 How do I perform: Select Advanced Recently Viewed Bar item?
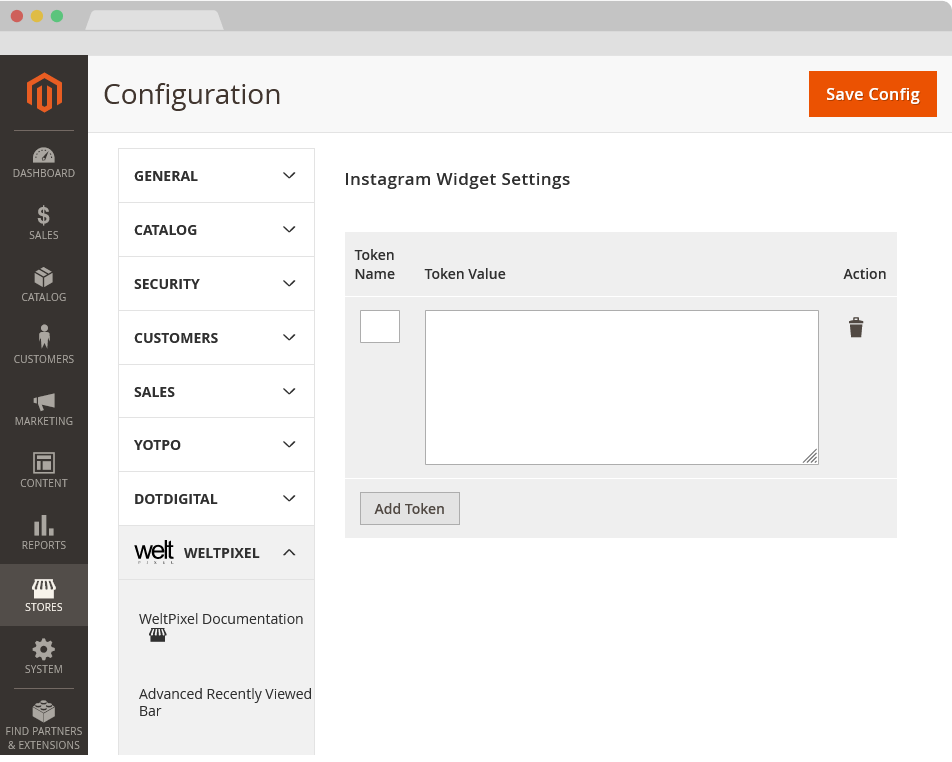(225, 702)
